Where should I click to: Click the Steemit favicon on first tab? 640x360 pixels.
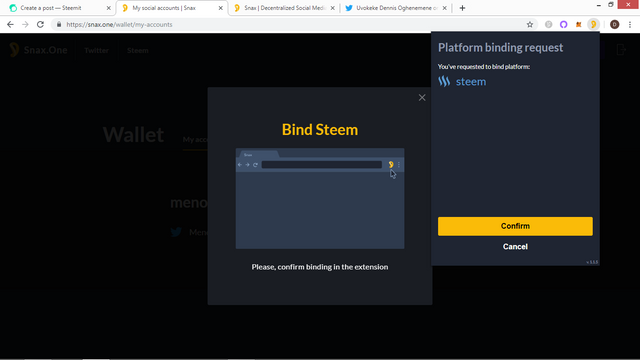pyautogui.click(x=13, y=8)
